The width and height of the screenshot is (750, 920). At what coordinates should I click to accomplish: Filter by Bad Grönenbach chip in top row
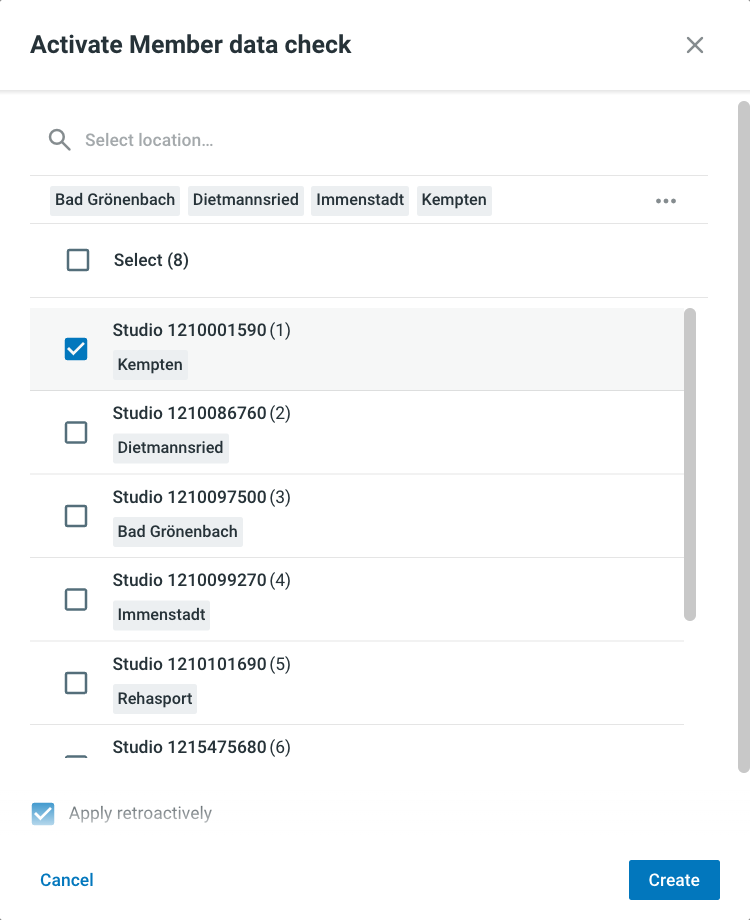point(115,200)
